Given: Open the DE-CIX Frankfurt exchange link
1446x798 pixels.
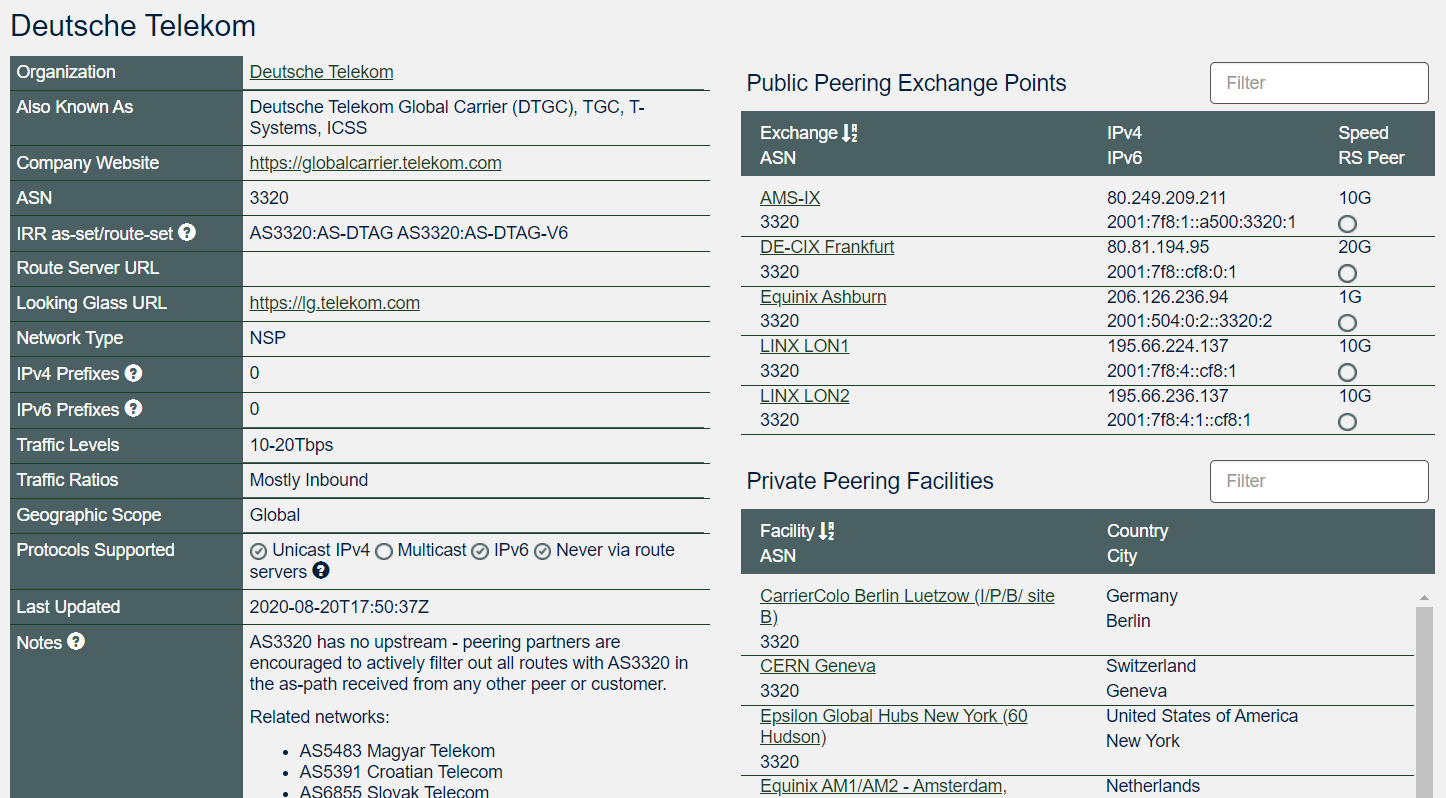Looking at the screenshot, I should tap(827, 247).
